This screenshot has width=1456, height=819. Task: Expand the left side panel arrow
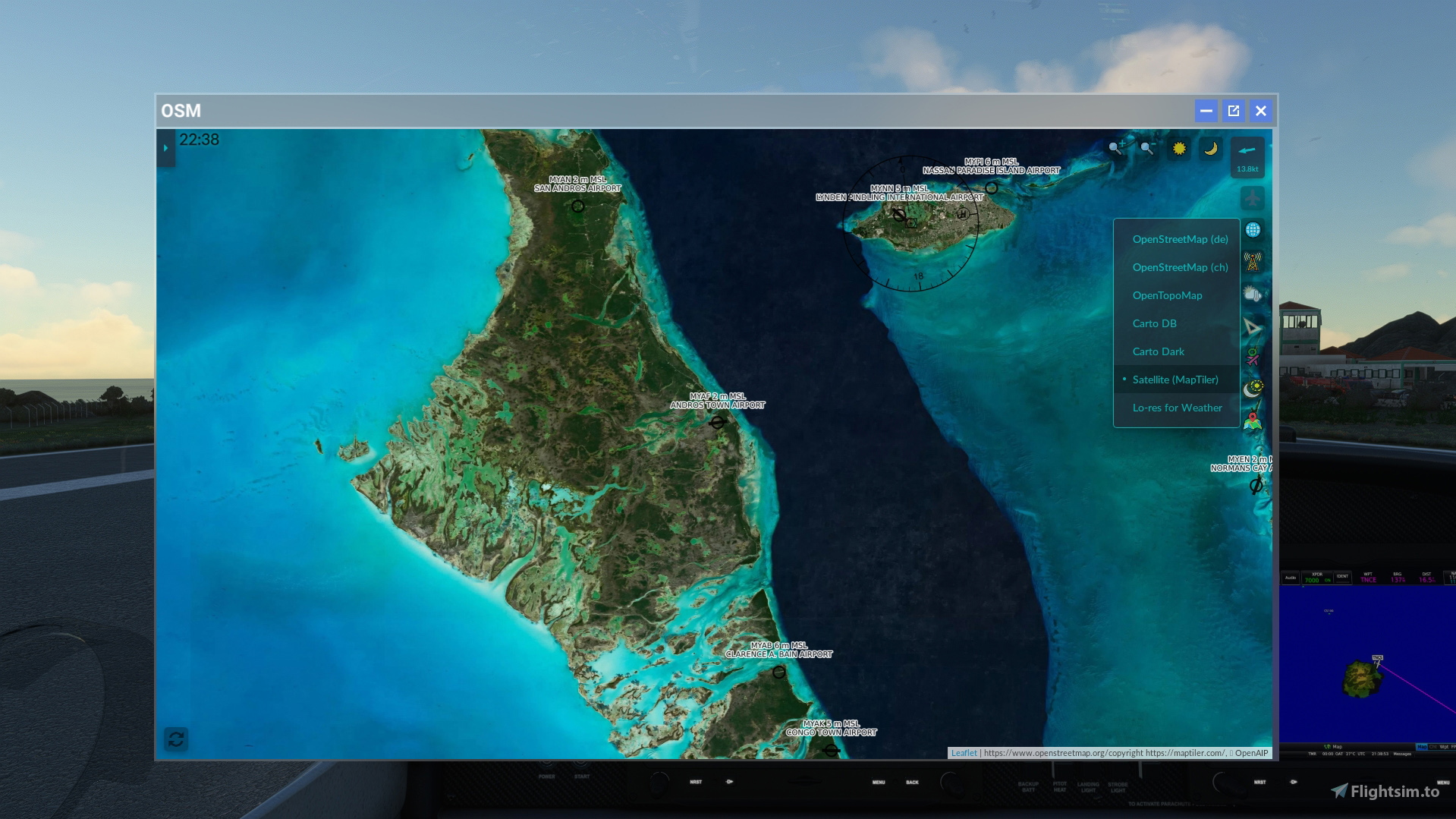[165, 149]
